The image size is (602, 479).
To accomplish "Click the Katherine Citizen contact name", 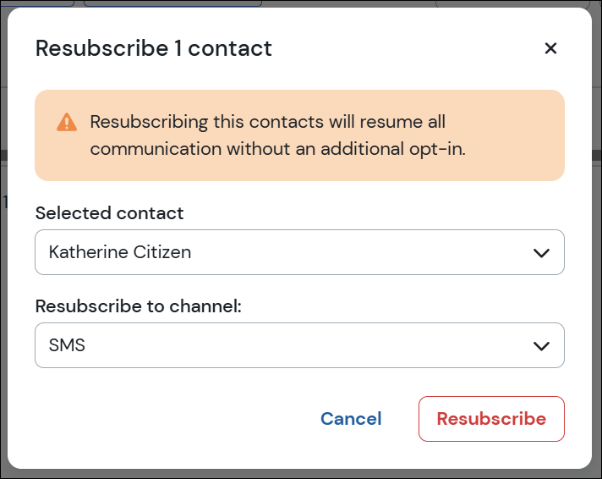I will point(120,252).
